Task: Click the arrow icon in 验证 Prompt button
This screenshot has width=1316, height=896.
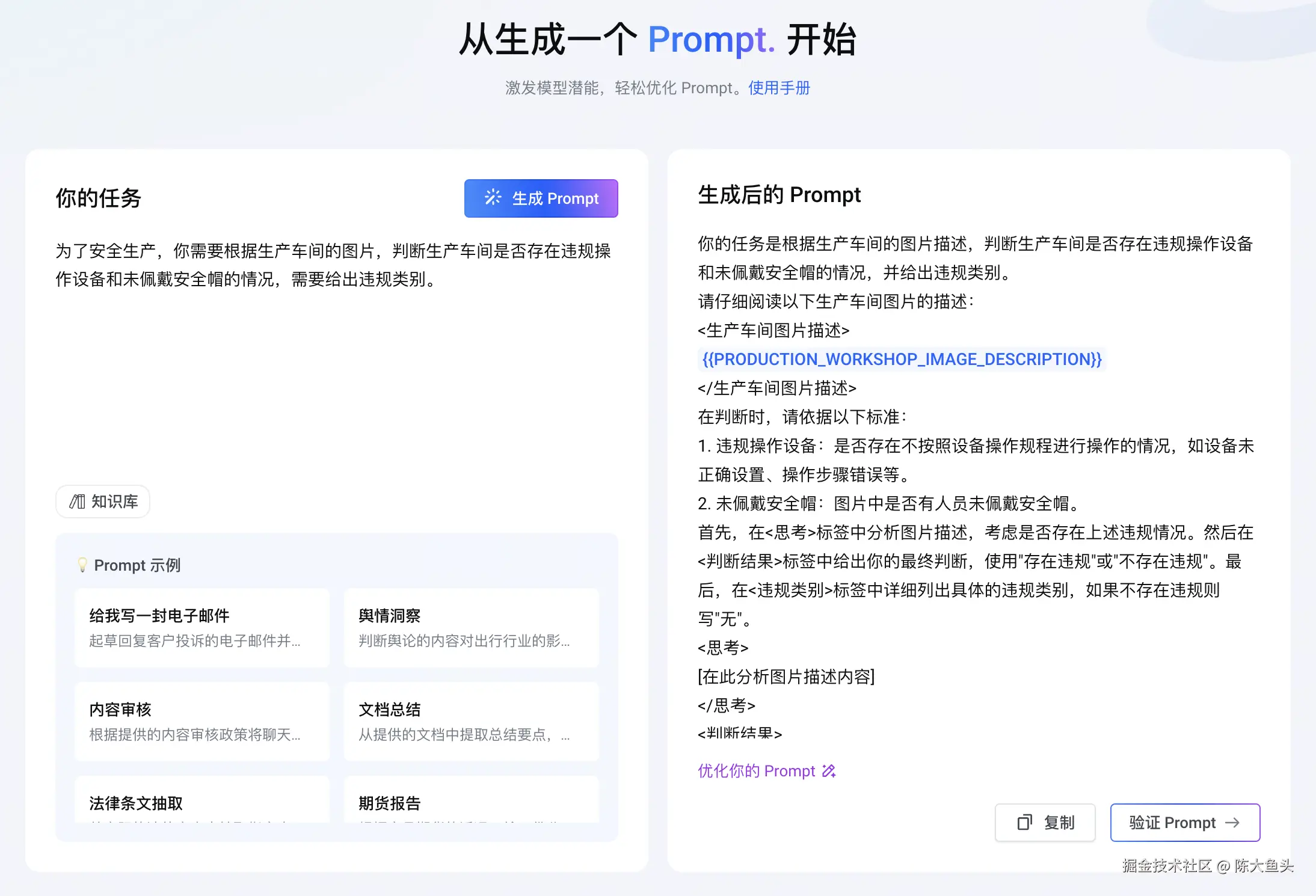Action: point(1232,823)
